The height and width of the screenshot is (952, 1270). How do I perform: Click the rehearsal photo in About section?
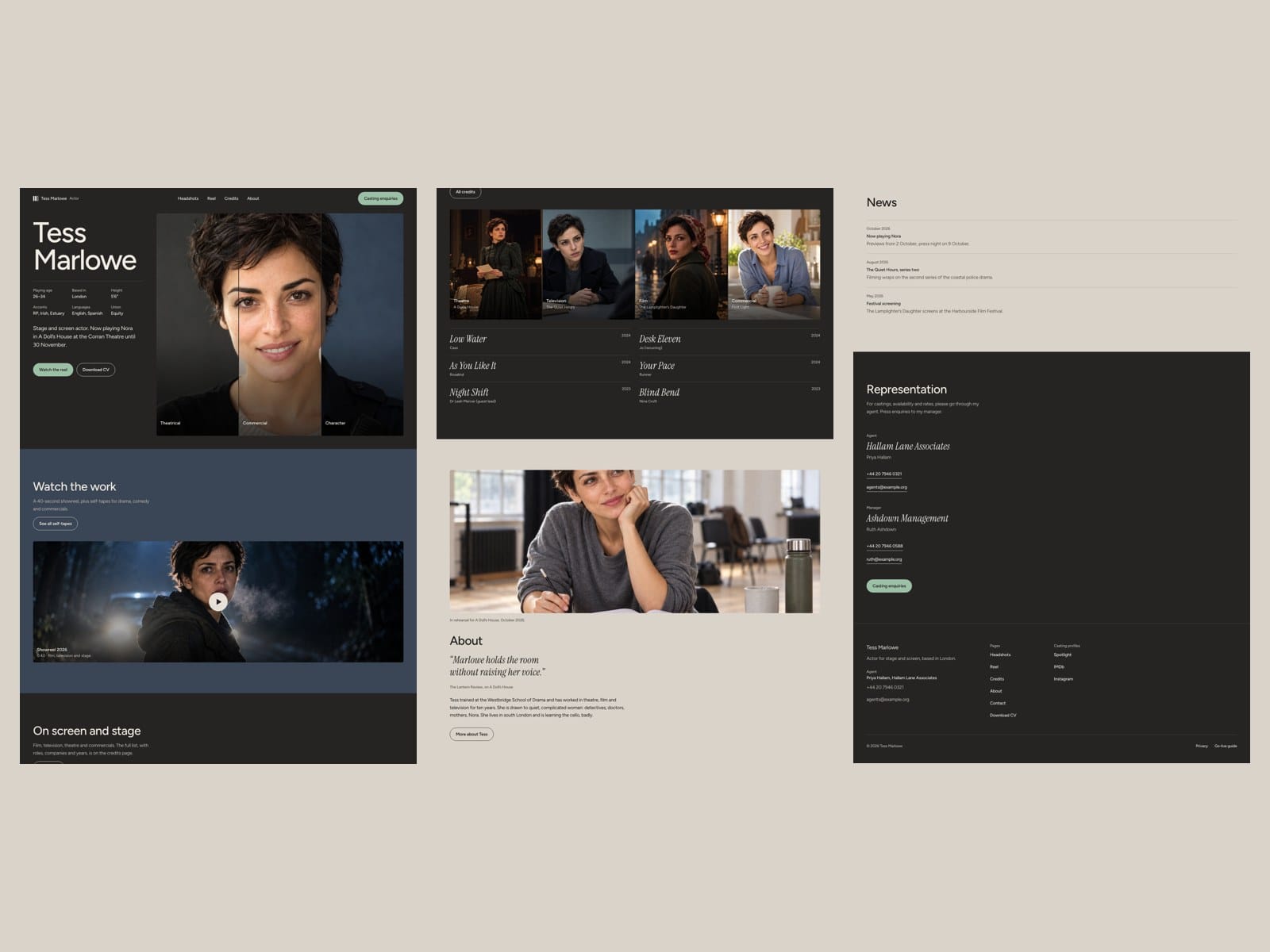pyautogui.click(x=635, y=541)
